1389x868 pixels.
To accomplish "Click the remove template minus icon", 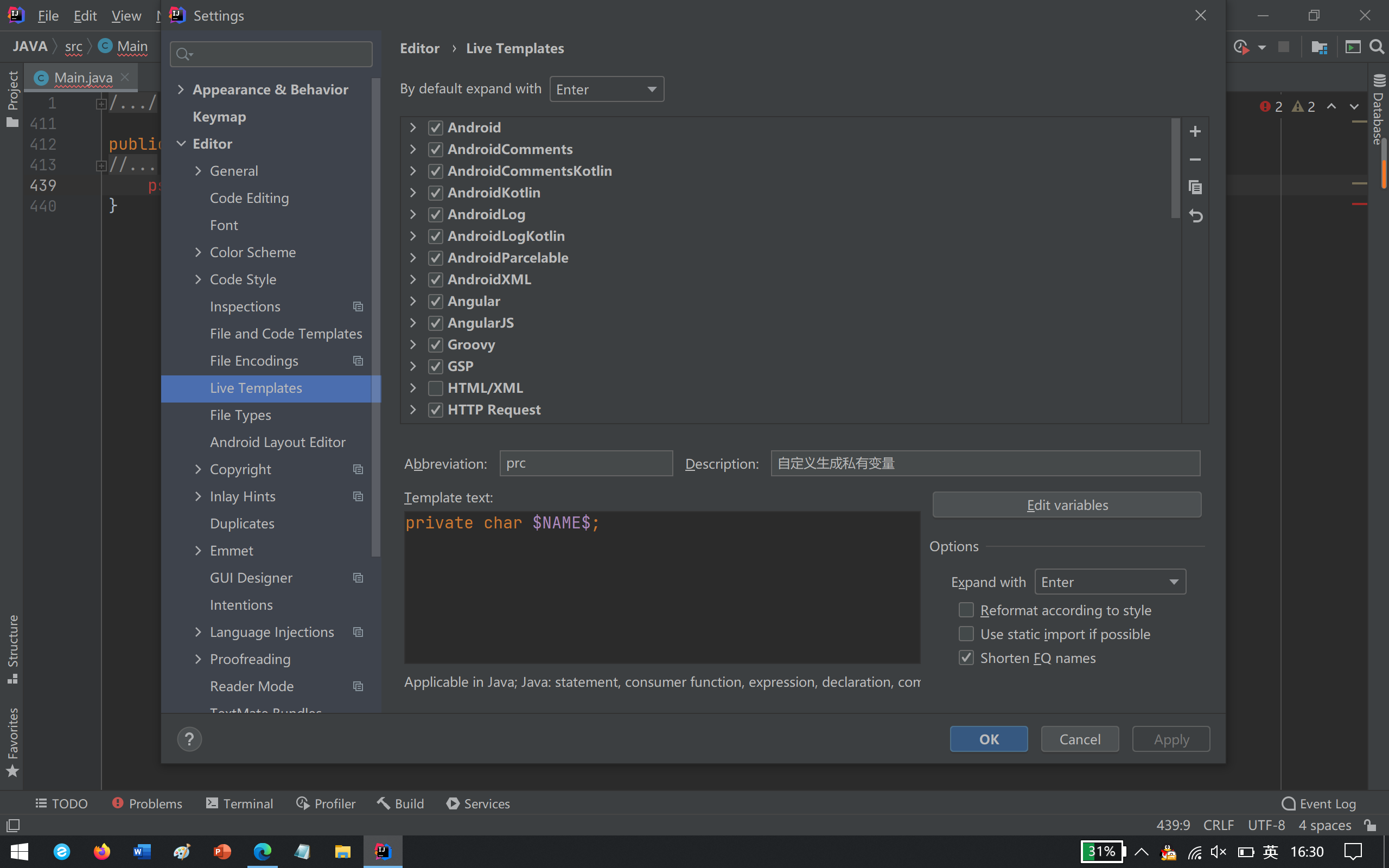I will [1195, 159].
